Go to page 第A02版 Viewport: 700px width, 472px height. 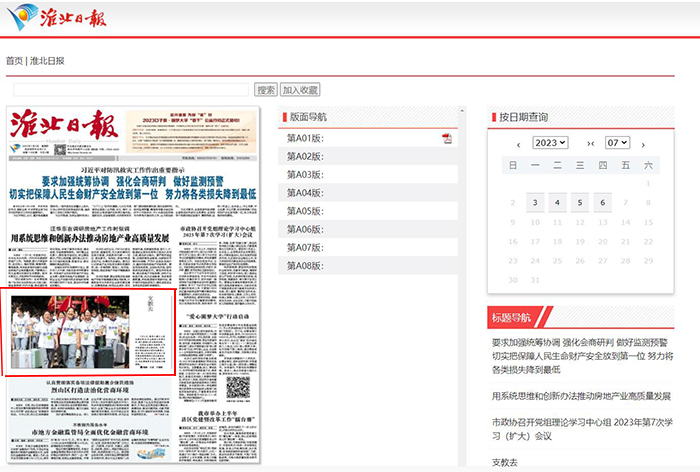(x=304, y=157)
